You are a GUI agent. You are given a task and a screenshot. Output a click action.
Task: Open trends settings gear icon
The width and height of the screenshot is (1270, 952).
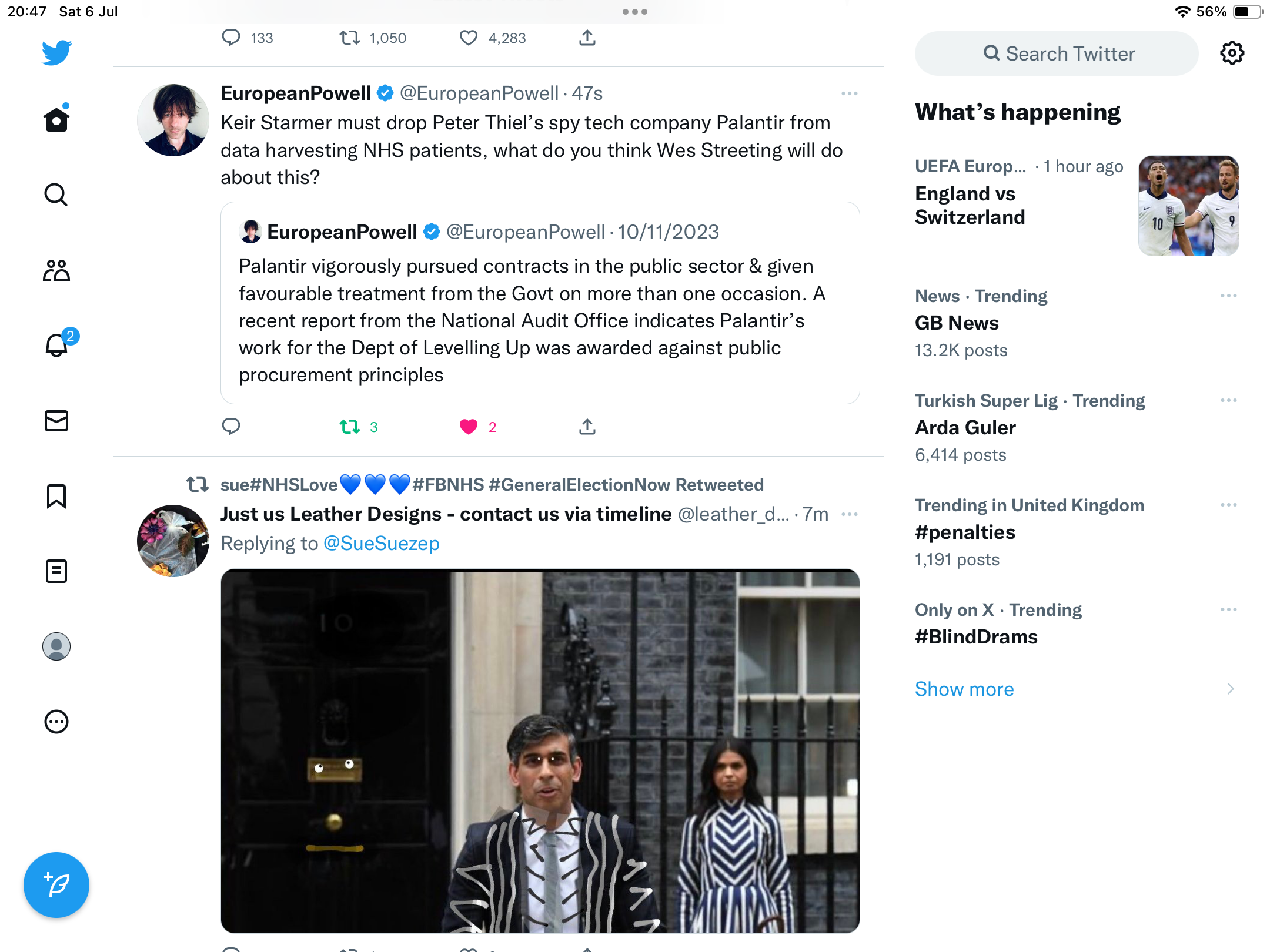coord(1232,53)
